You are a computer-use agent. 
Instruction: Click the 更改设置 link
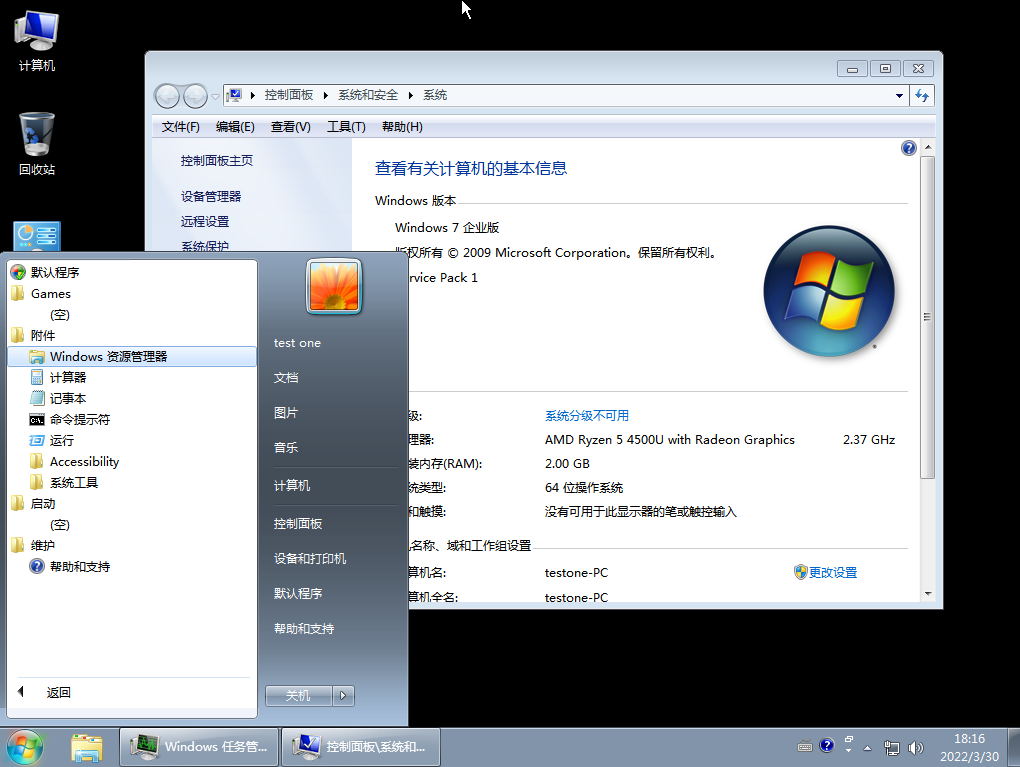coord(833,572)
